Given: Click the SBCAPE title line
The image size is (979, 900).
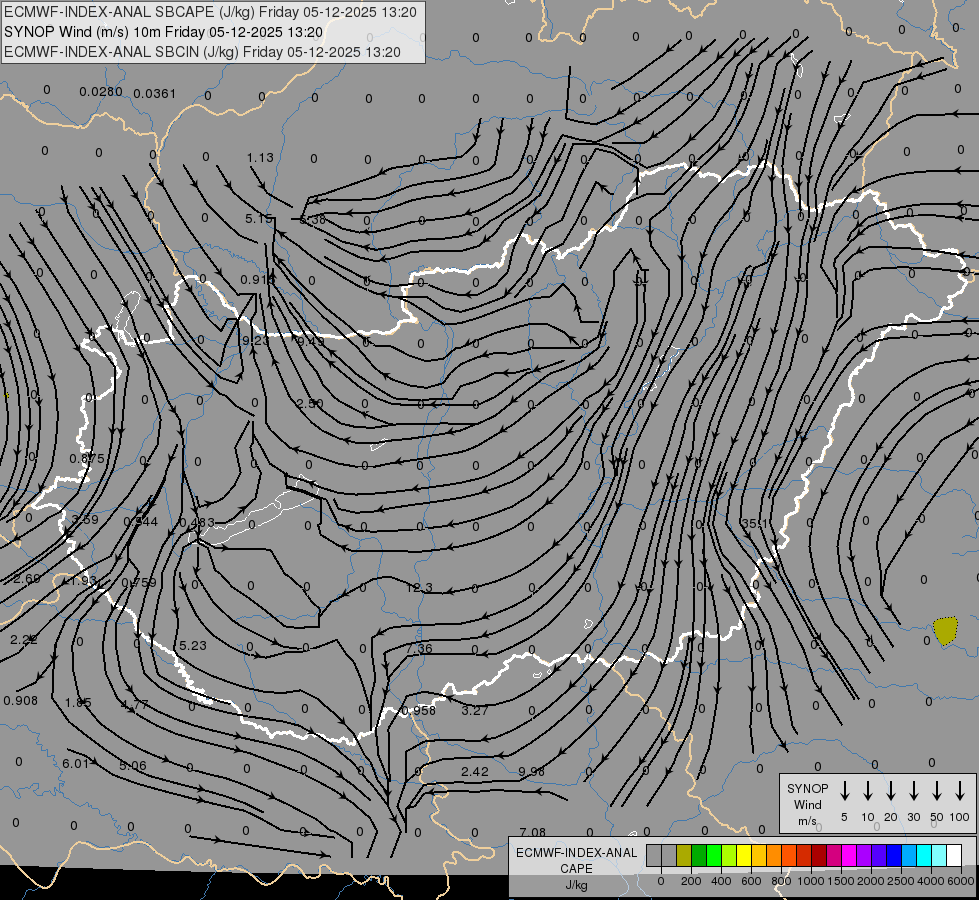Looking at the screenshot, I should click(210, 12).
